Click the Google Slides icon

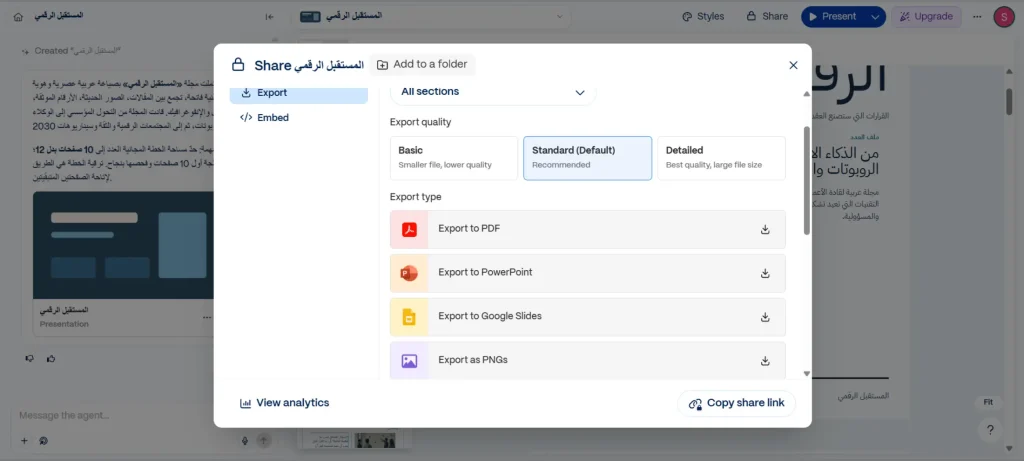[409, 317]
